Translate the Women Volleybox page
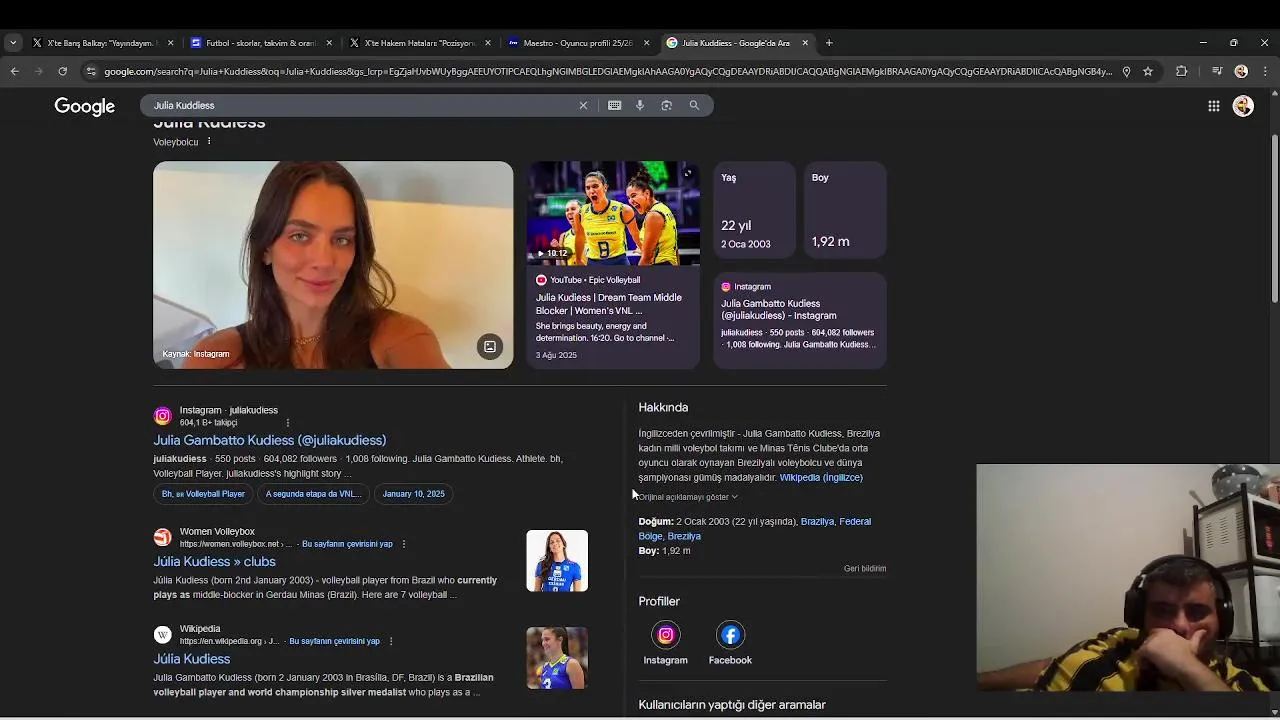 (347, 544)
